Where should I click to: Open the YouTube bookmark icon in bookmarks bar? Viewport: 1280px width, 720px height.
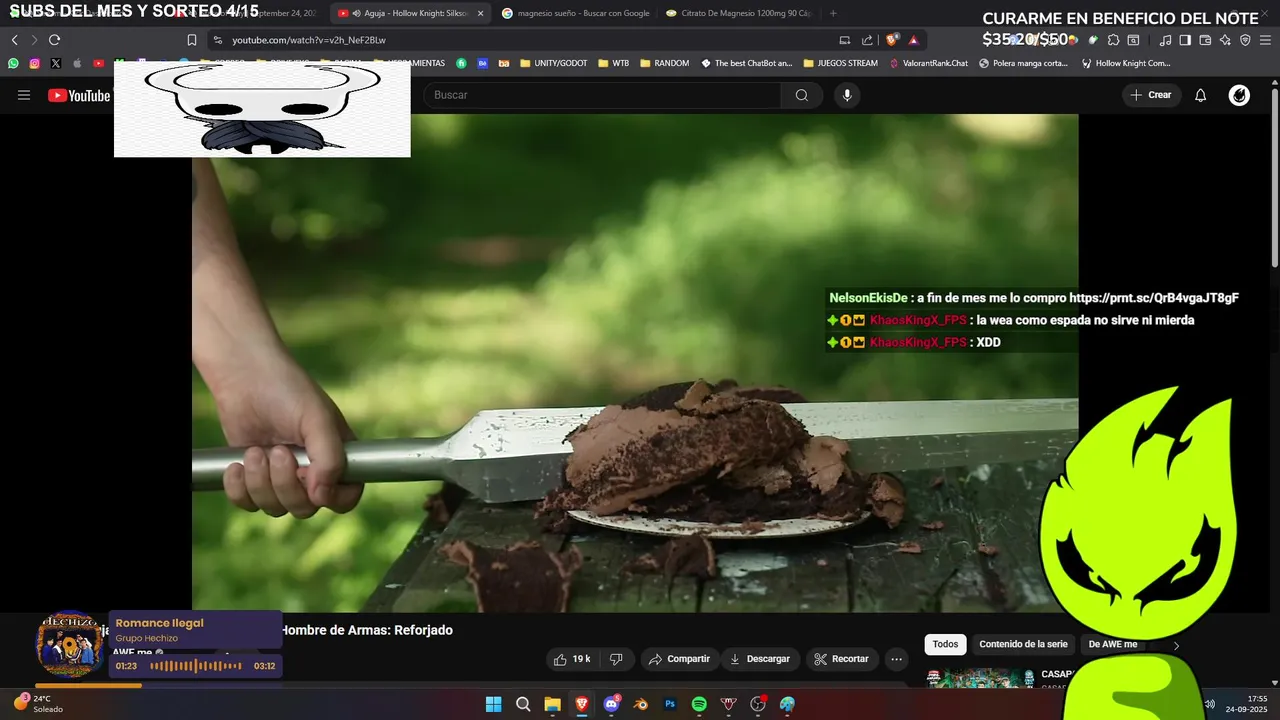[x=98, y=63]
